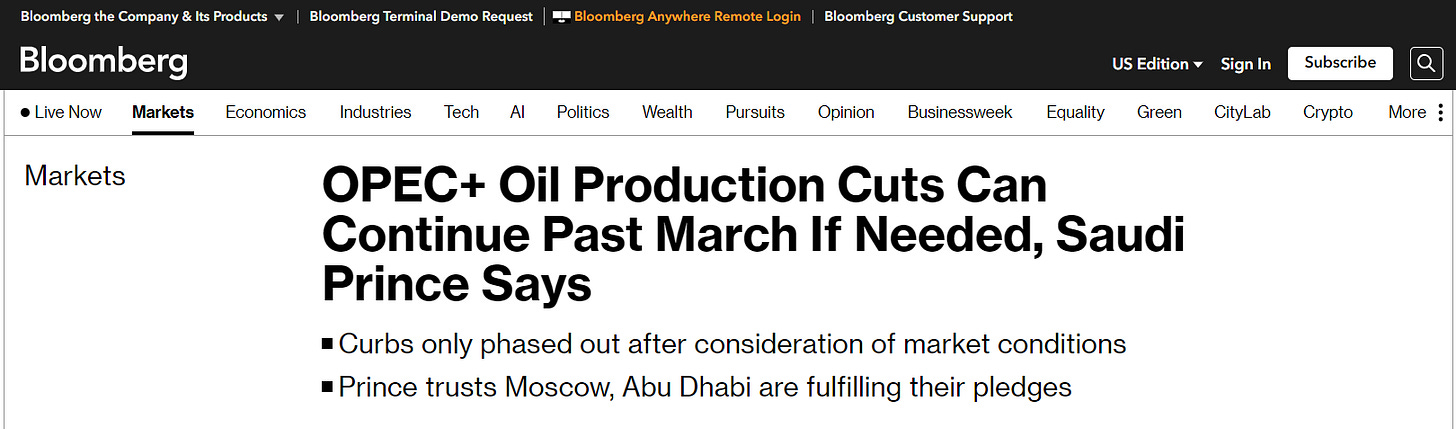Select the Live Now tab
This screenshot has height=429, width=1456.
[61, 112]
